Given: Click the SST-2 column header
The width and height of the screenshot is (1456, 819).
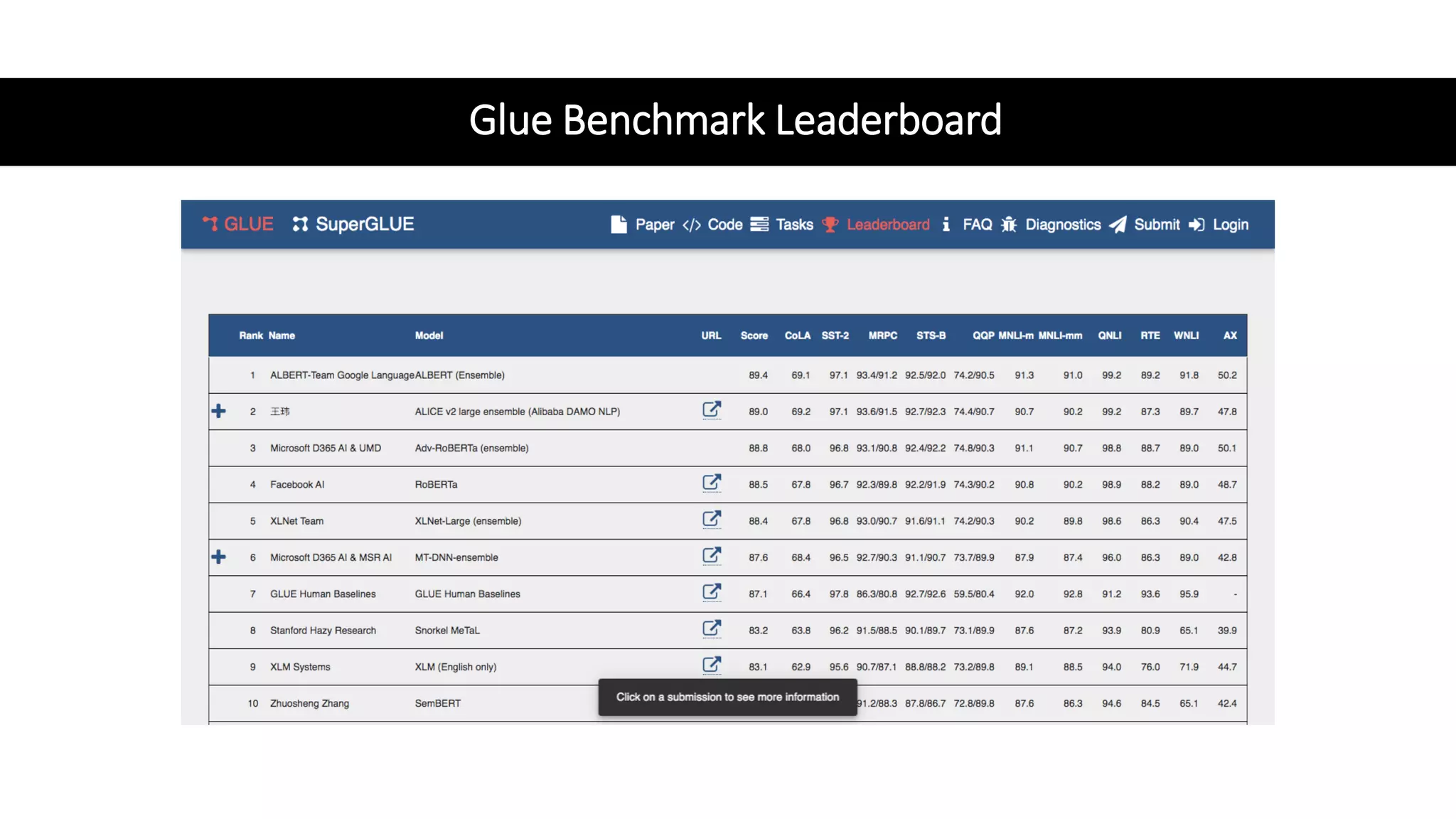Looking at the screenshot, I should (x=835, y=336).
